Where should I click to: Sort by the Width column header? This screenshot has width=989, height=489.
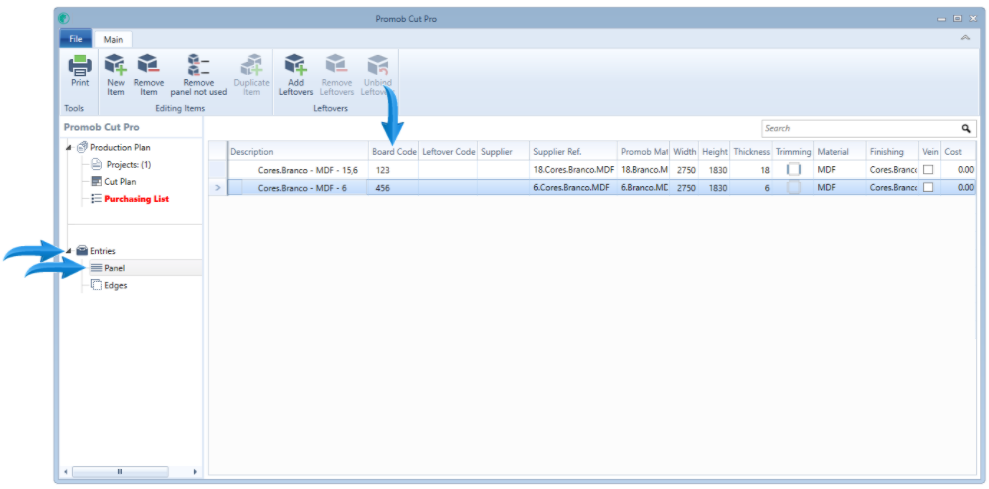coord(684,152)
